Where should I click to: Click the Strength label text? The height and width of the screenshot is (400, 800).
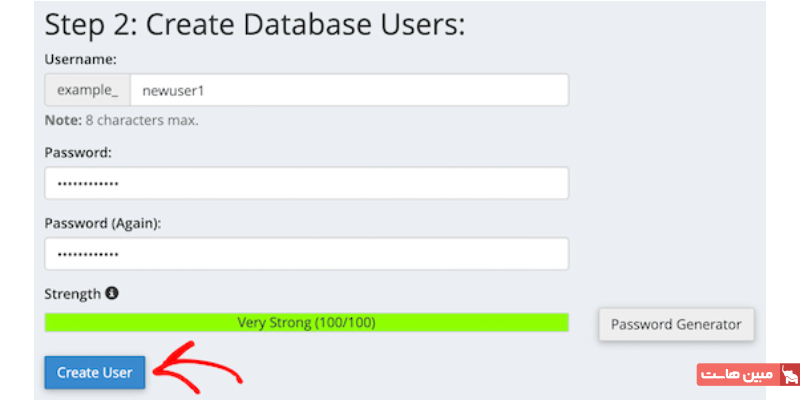click(x=73, y=294)
